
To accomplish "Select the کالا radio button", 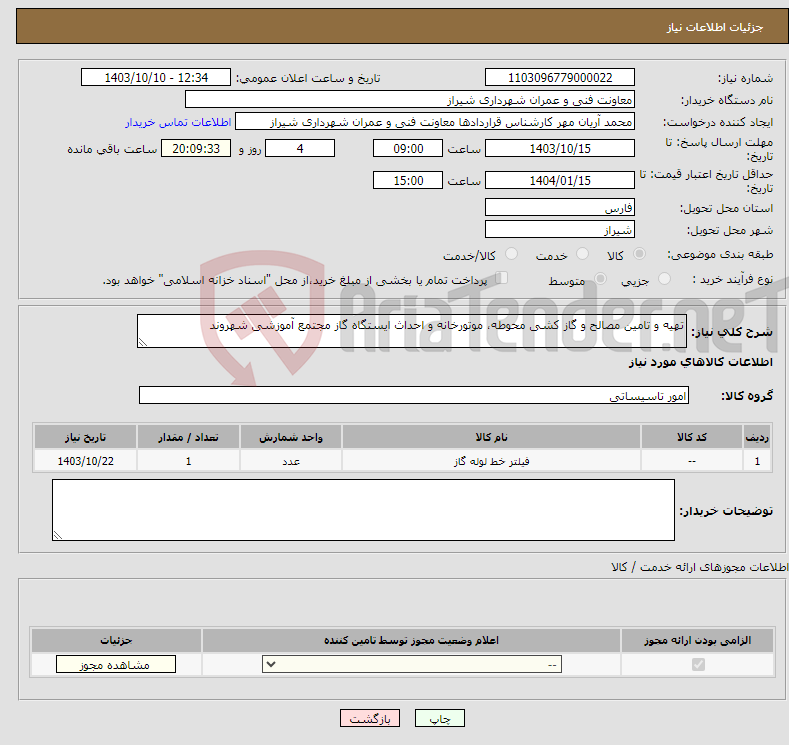I will pos(639,254).
